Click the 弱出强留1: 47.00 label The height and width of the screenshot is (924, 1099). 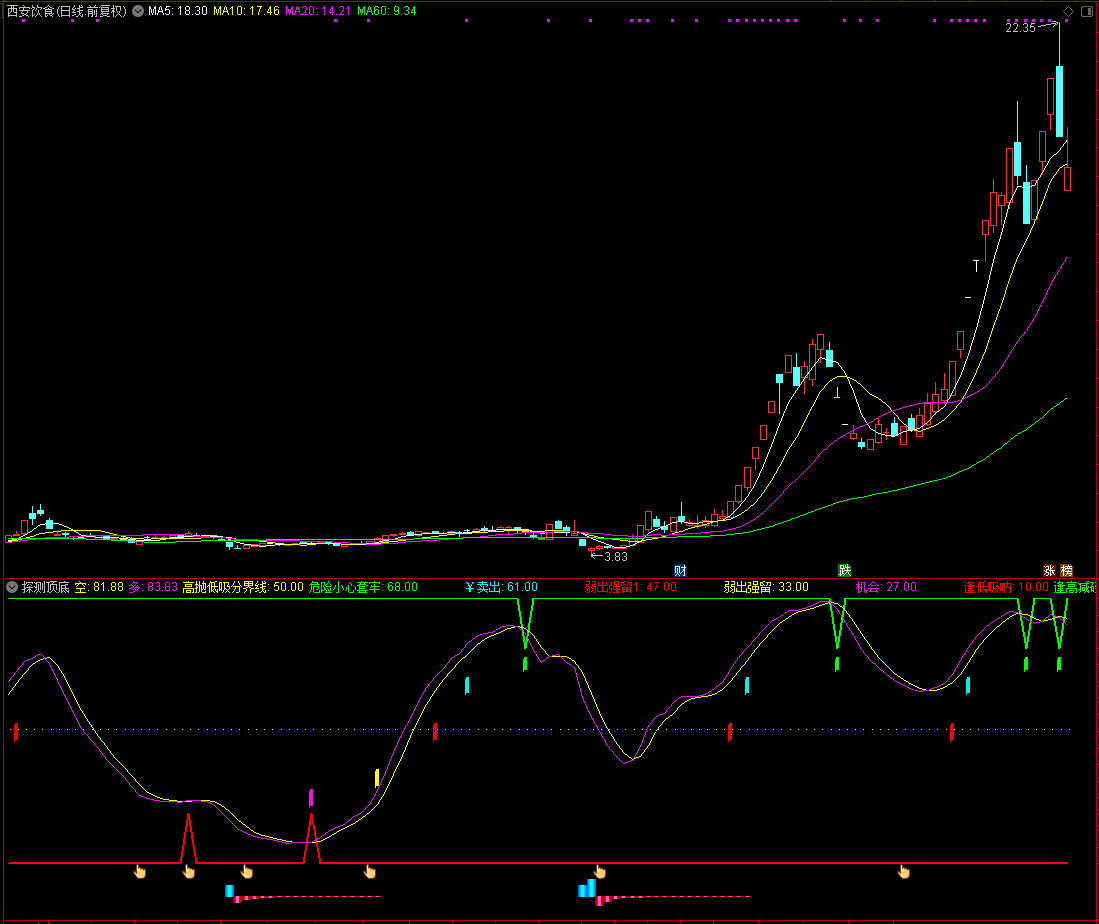pos(631,587)
